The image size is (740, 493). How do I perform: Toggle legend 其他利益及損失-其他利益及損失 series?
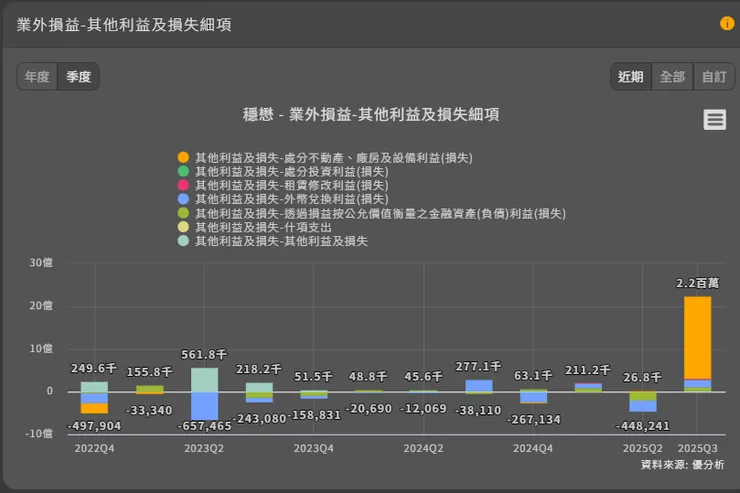(x=273, y=241)
